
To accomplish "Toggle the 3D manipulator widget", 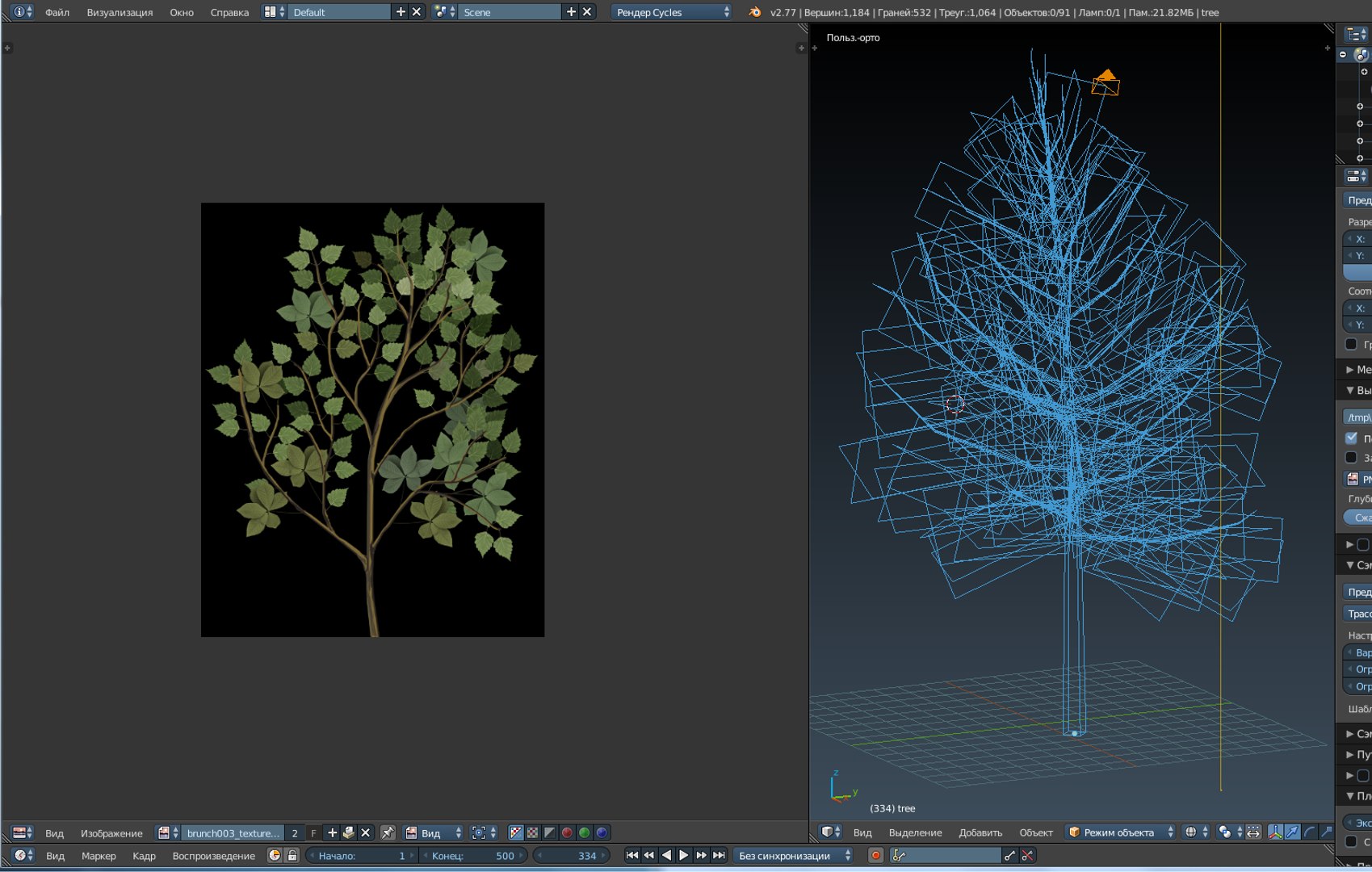I will (x=1275, y=832).
